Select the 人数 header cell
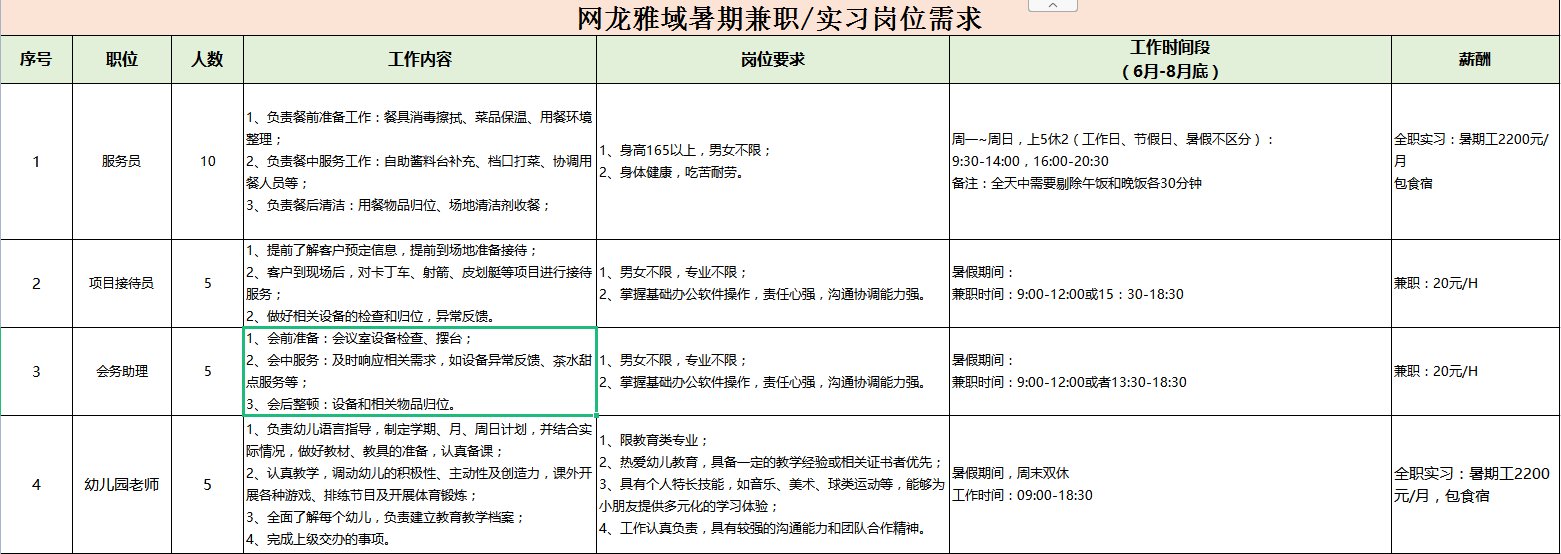Screen dimensions: 1561x554 pos(207,59)
